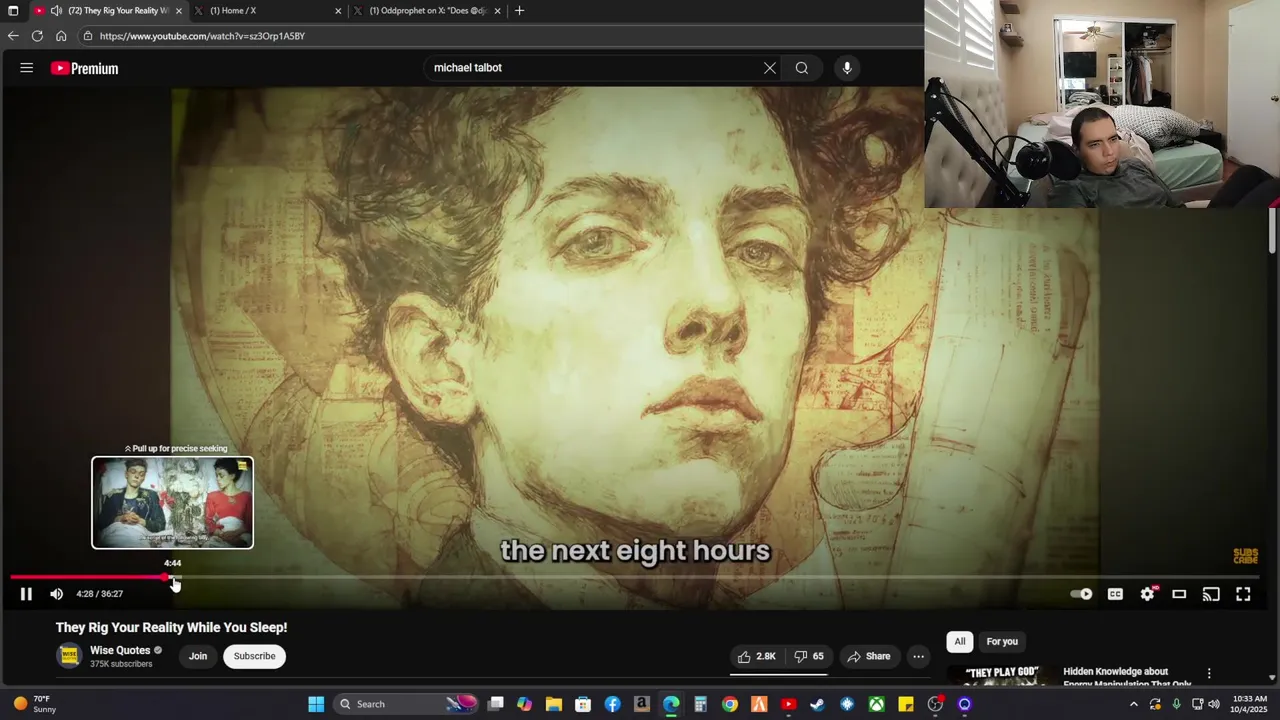Open the system volume tray icon
The height and width of the screenshot is (720, 1280).
pyautogui.click(x=1213, y=704)
